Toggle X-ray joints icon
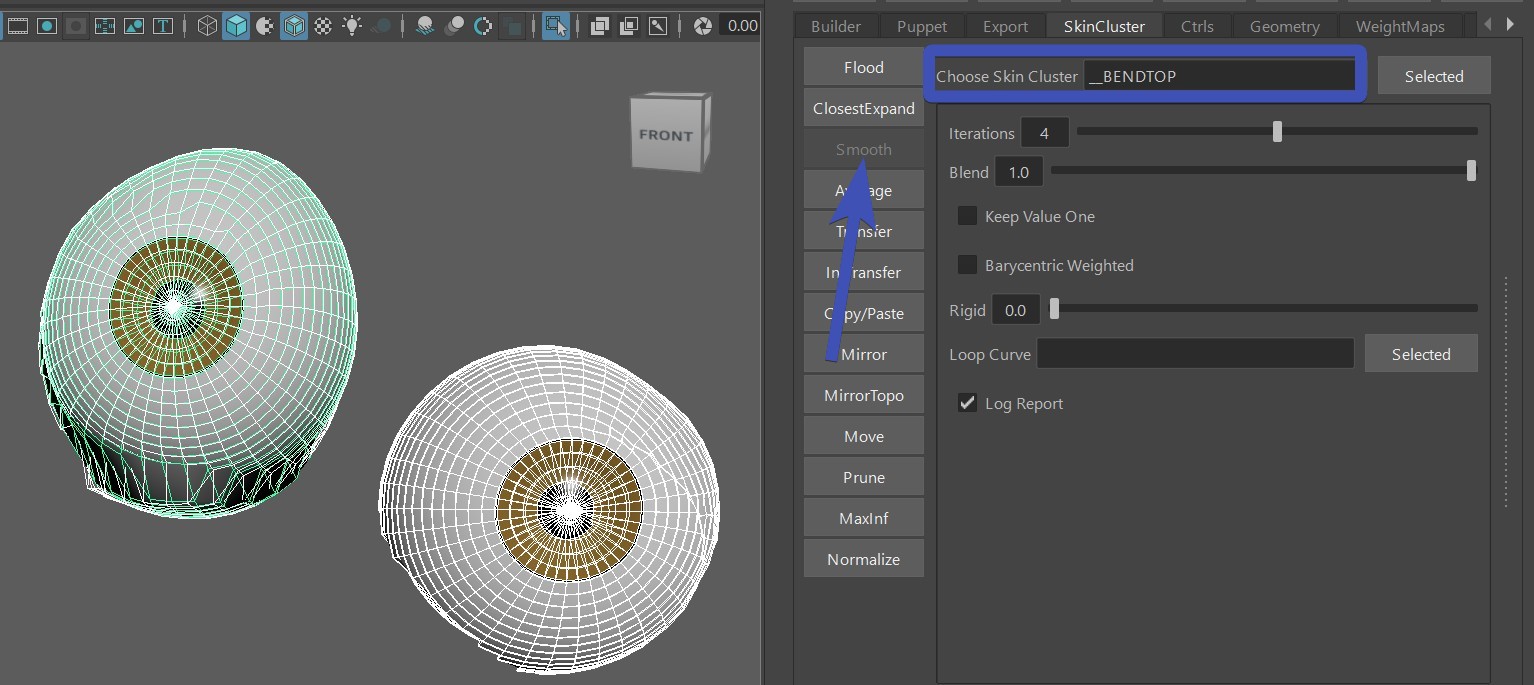This screenshot has width=1534, height=685. 658,26
